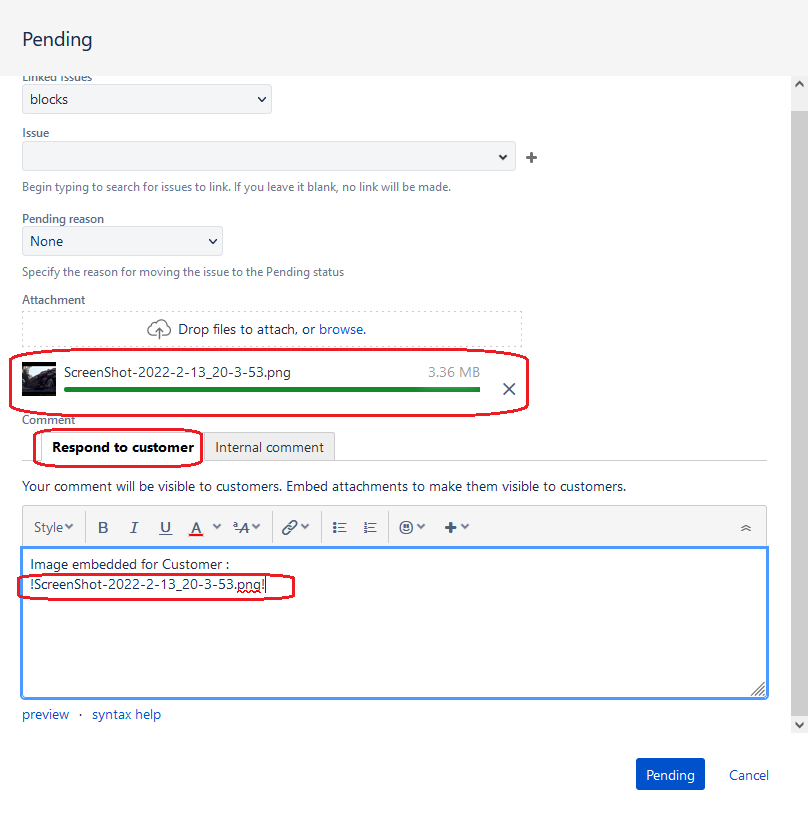The width and height of the screenshot is (810, 816).
Task: Click the 3.36 MB file size text
Action: click(453, 372)
